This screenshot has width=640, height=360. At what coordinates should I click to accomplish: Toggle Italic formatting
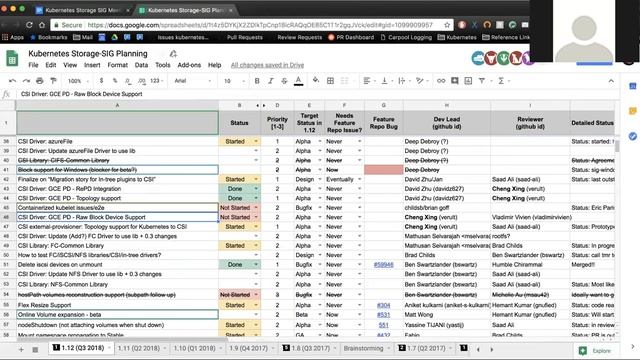[x=271, y=81]
